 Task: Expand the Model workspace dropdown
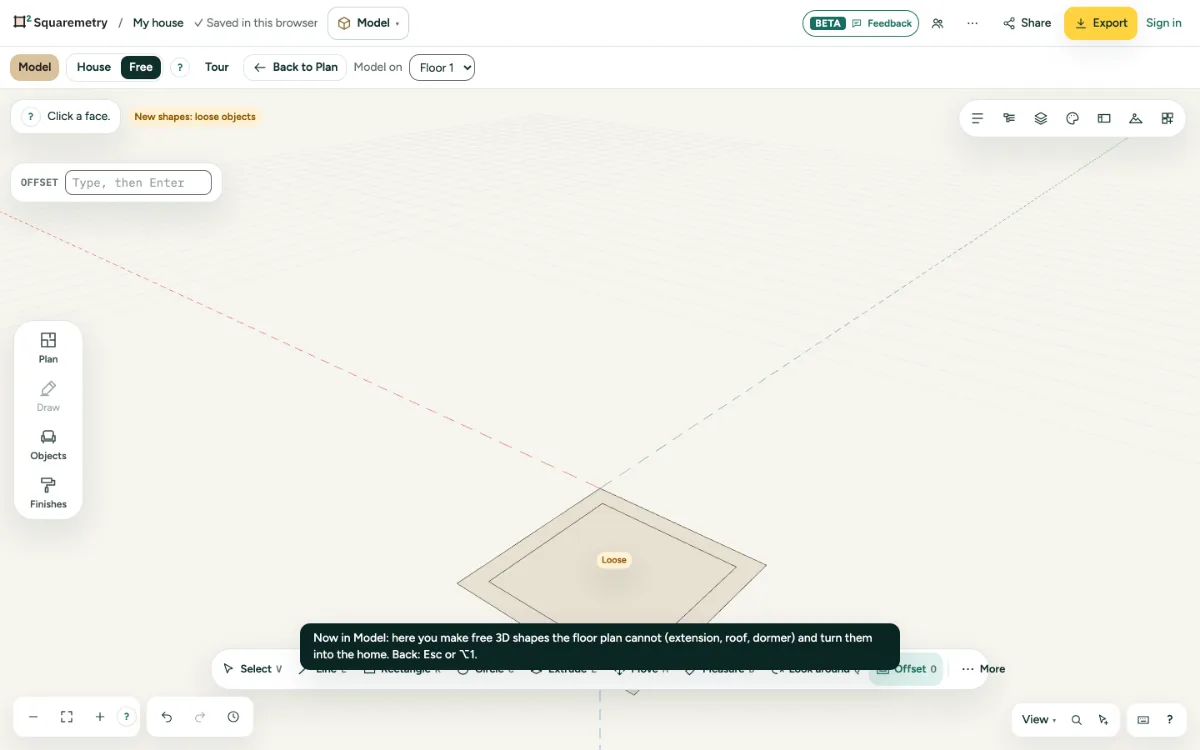[368, 23]
